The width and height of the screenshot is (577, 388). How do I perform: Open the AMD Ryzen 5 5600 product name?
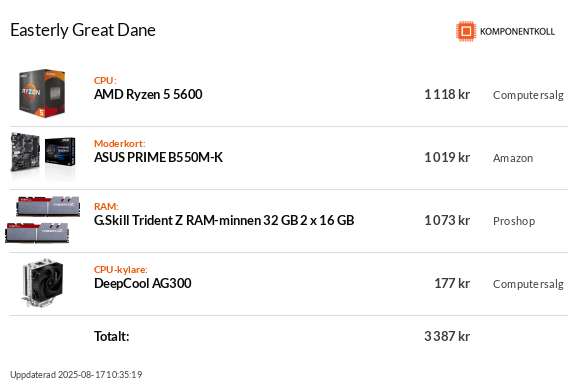pyautogui.click(x=148, y=94)
